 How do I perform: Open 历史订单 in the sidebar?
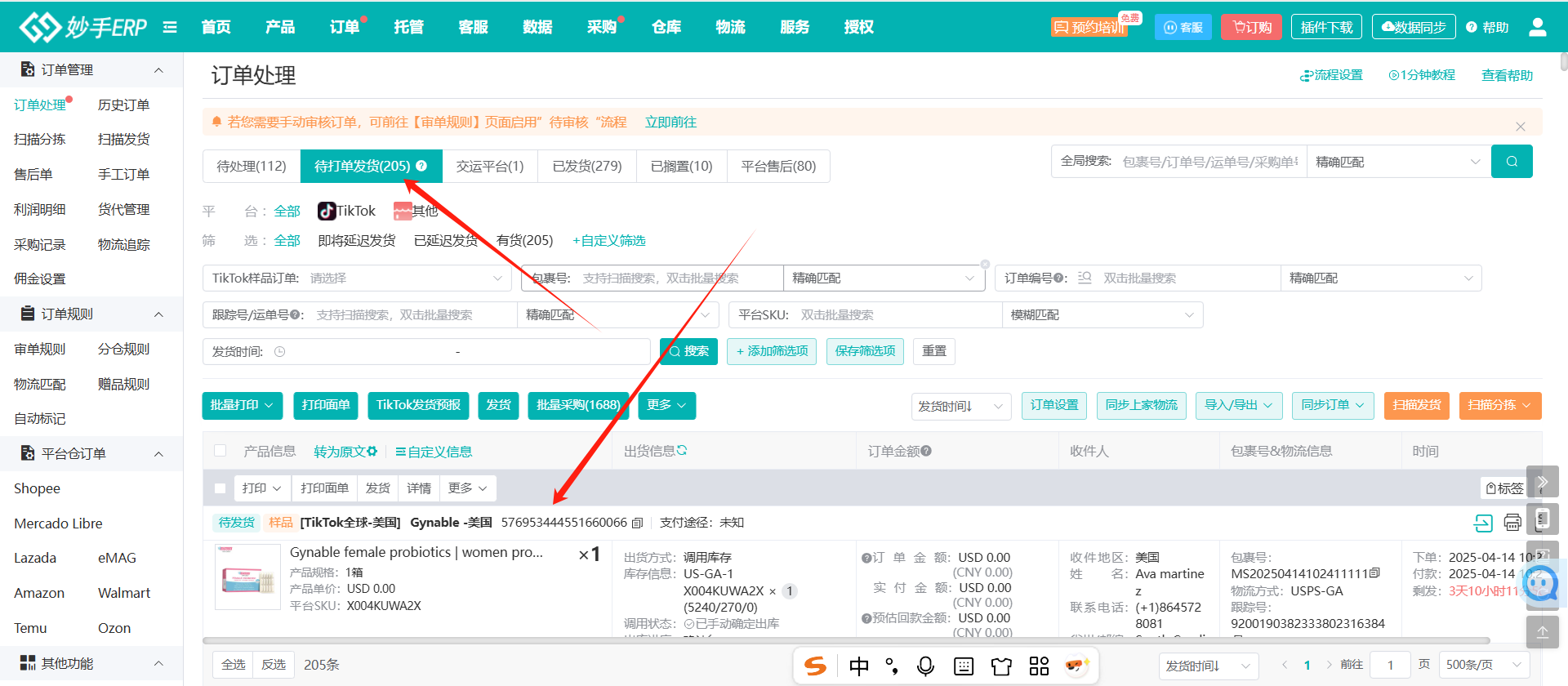tap(124, 105)
